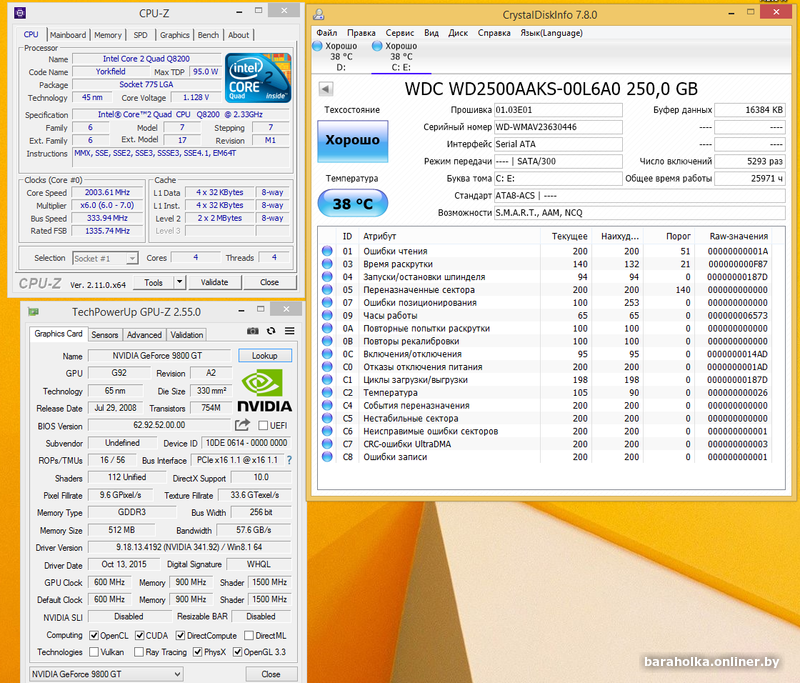Toggle Ray Tracing checkbox
The height and width of the screenshot is (683, 800).
(x=138, y=652)
